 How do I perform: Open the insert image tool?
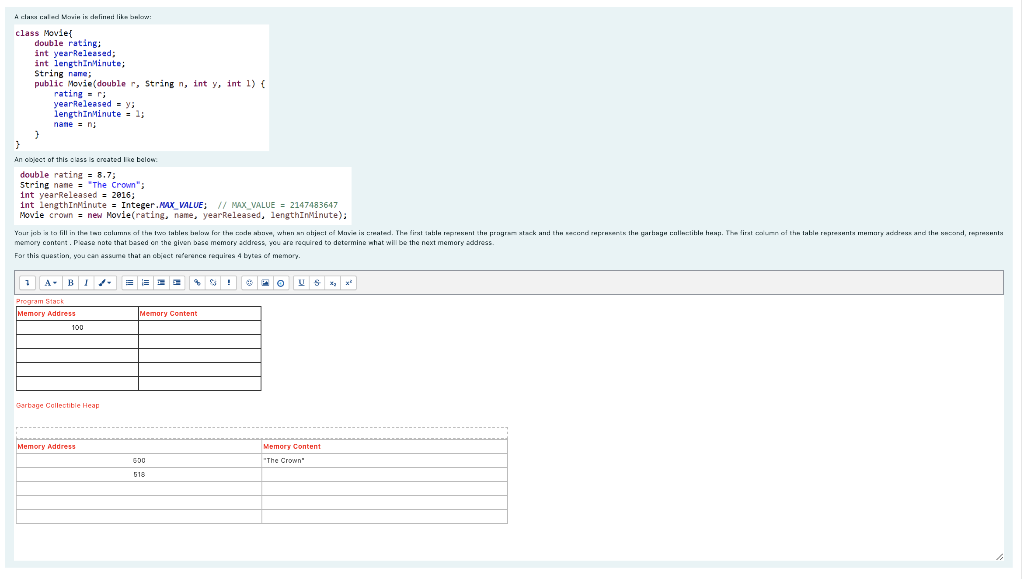(x=266, y=282)
